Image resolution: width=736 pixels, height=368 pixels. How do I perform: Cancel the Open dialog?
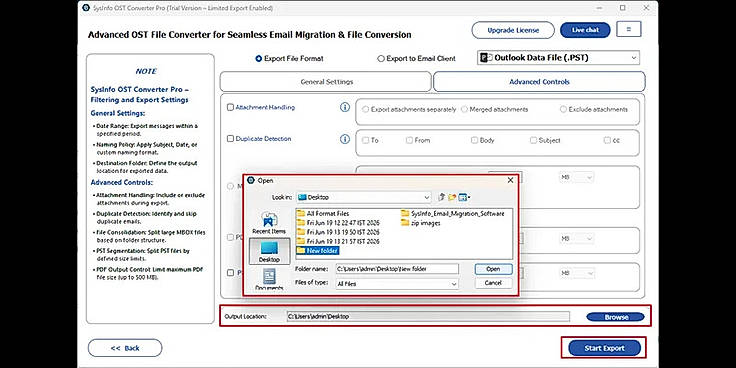493,283
